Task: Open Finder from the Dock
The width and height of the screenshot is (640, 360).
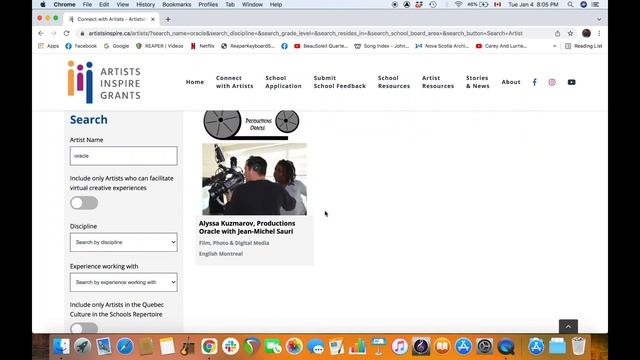Action: 62,347
